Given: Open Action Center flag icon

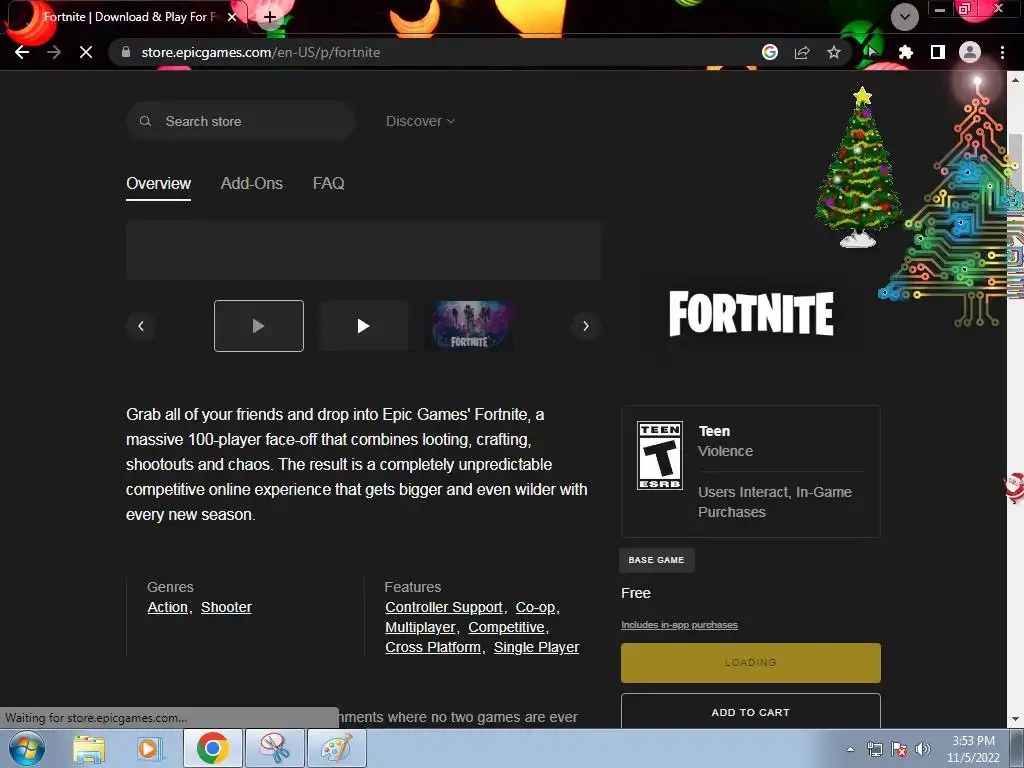Looking at the screenshot, I should [899, 749].
